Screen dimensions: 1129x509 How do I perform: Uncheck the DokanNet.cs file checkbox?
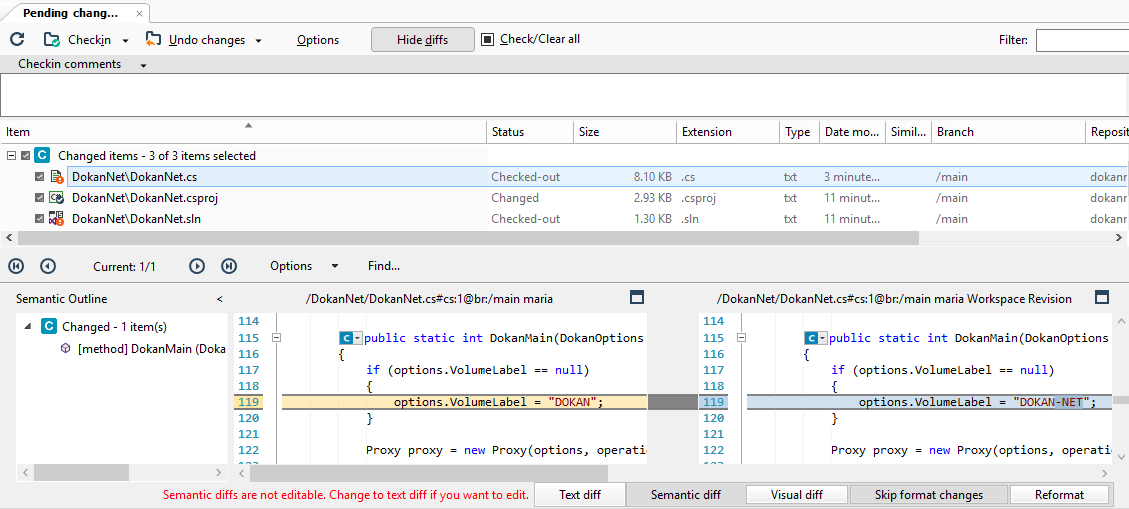(40, 176)
